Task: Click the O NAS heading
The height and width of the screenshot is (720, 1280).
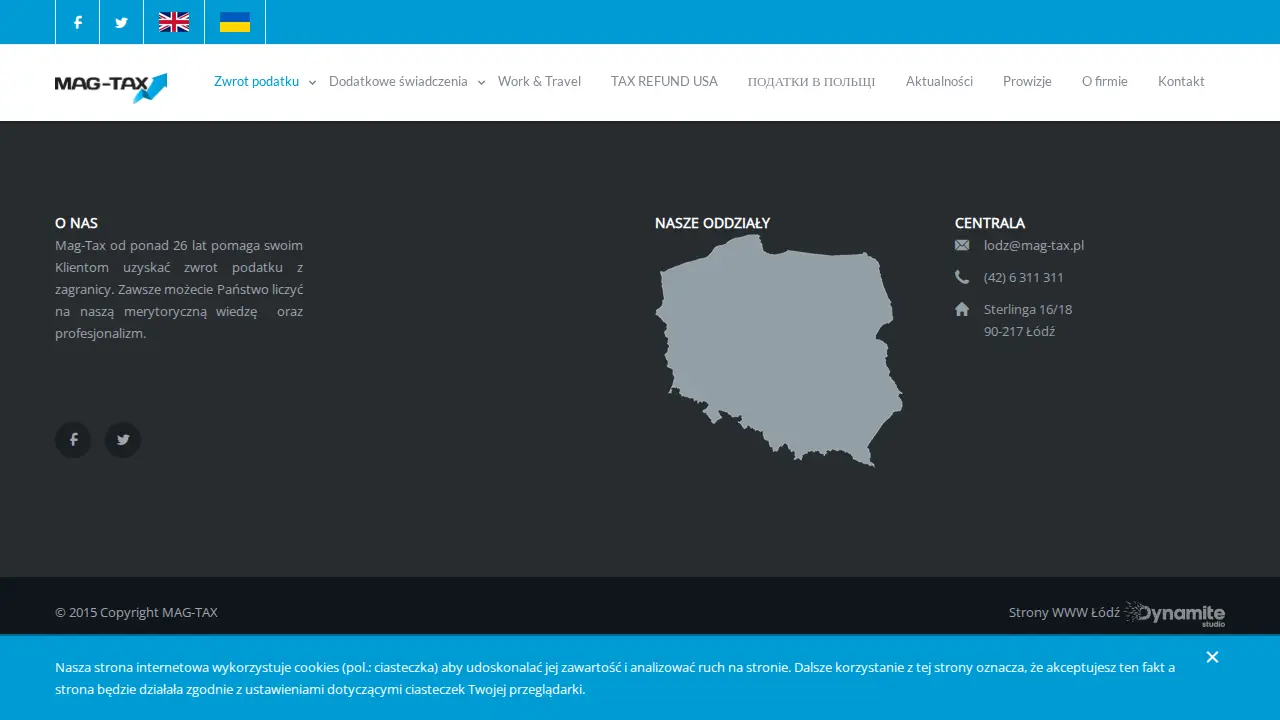Action: (x=76, y=223)
